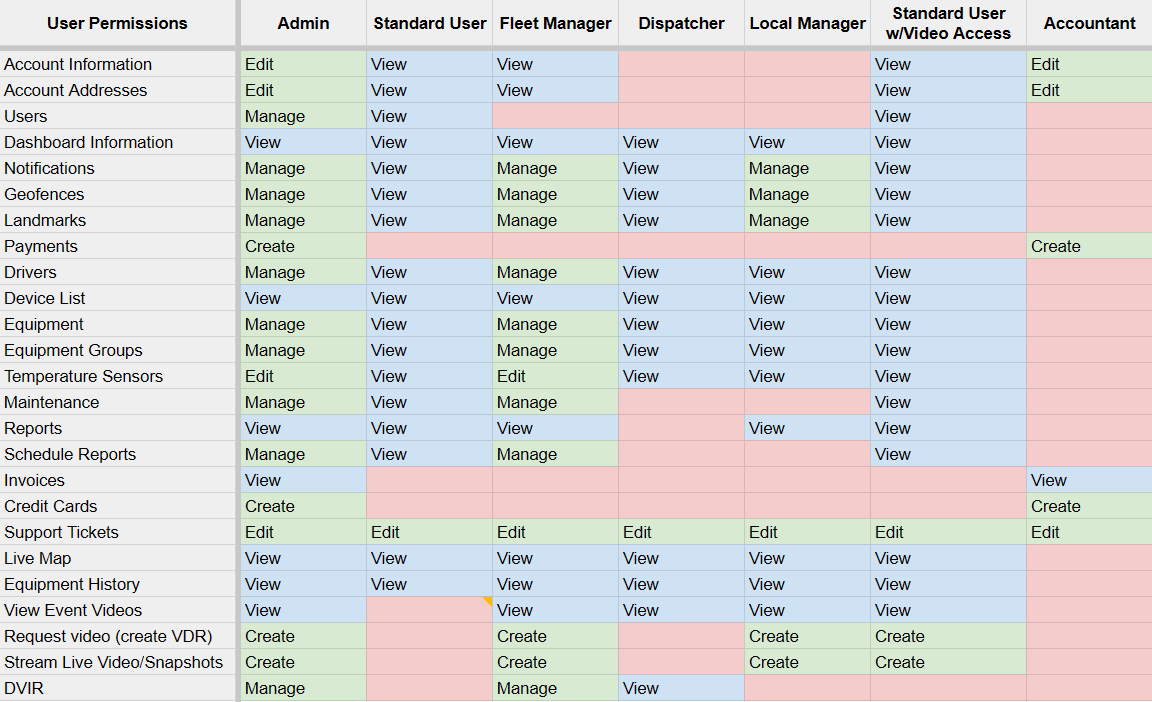Select Admin's View cell in Live Map row

[x=303, y=558]
